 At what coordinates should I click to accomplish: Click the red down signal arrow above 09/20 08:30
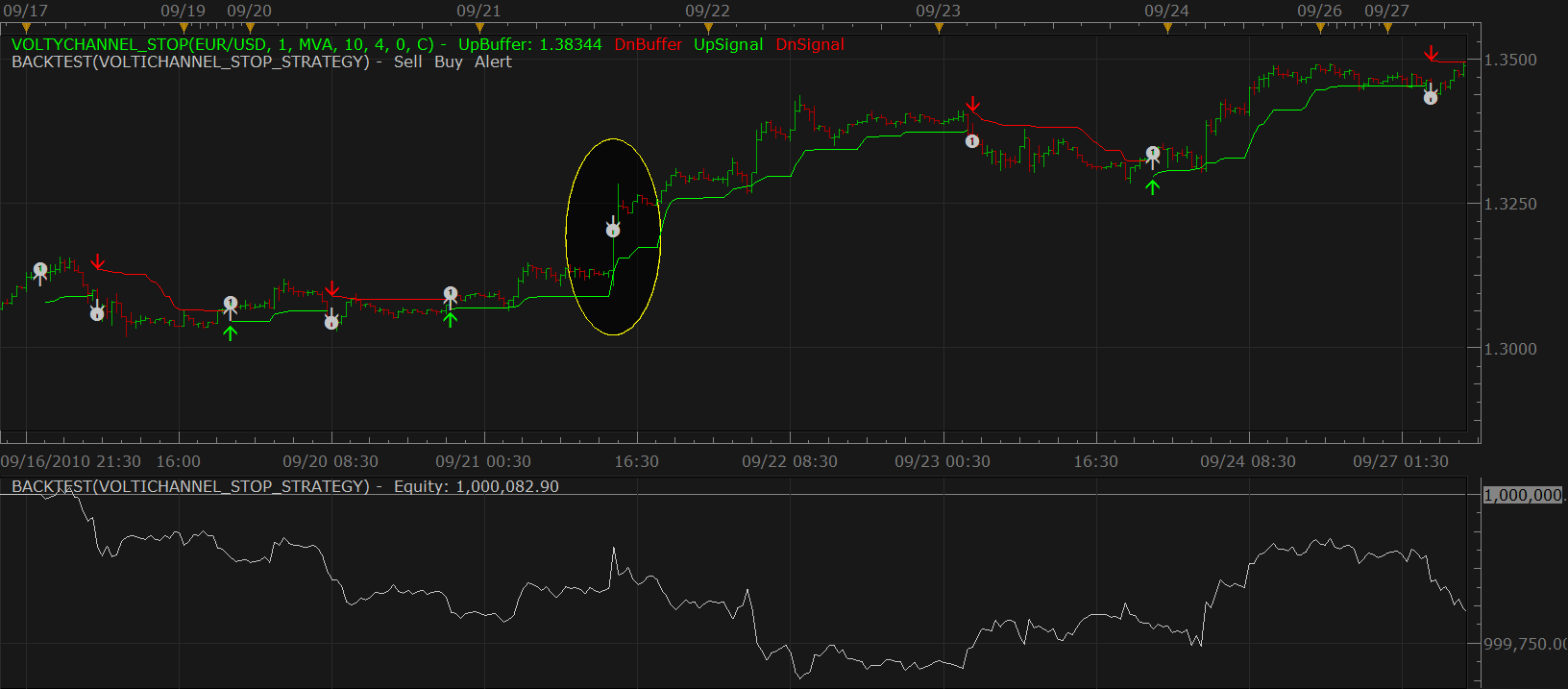click(x=332, y=289)
